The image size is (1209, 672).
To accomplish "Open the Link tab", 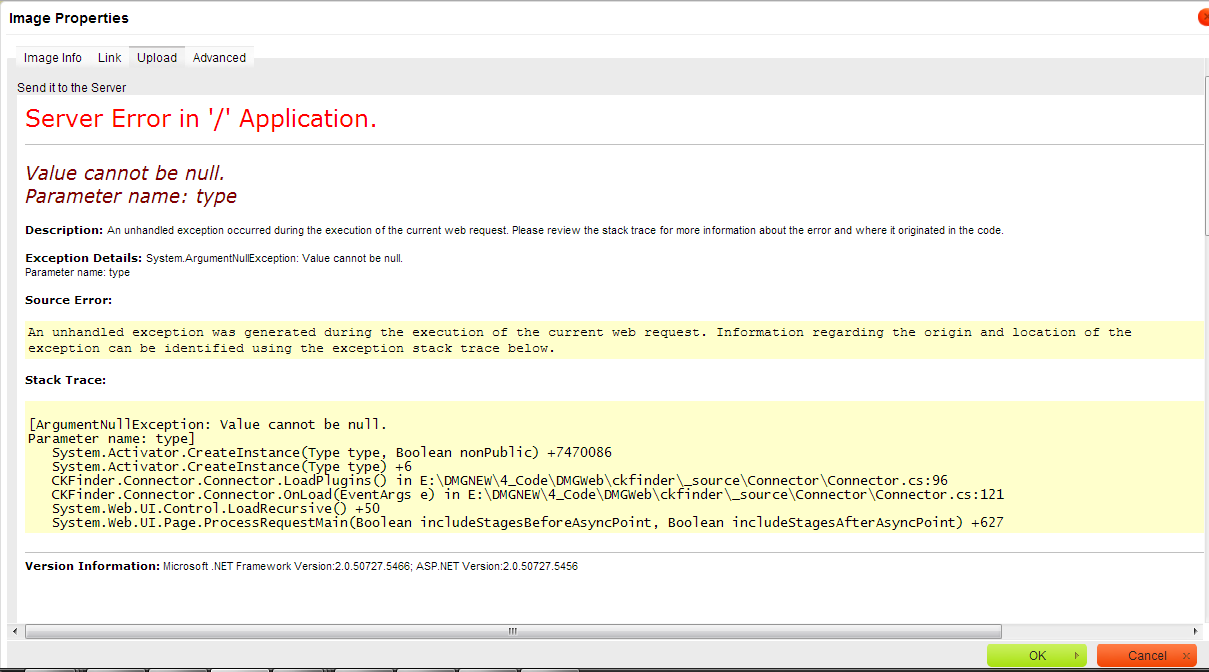I will [x=109, y=57].
